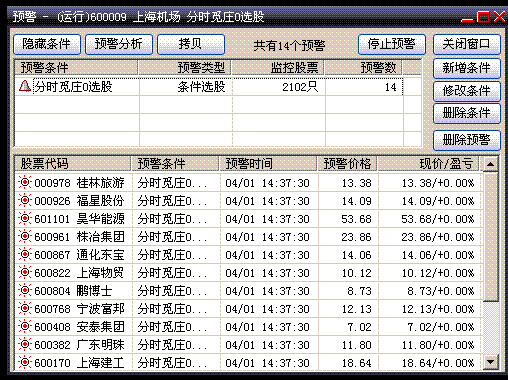The height and width of the screenshot is (380, 508).
Task: Click alert icon for 600382 广东明珠
Action: coord(25,345)
